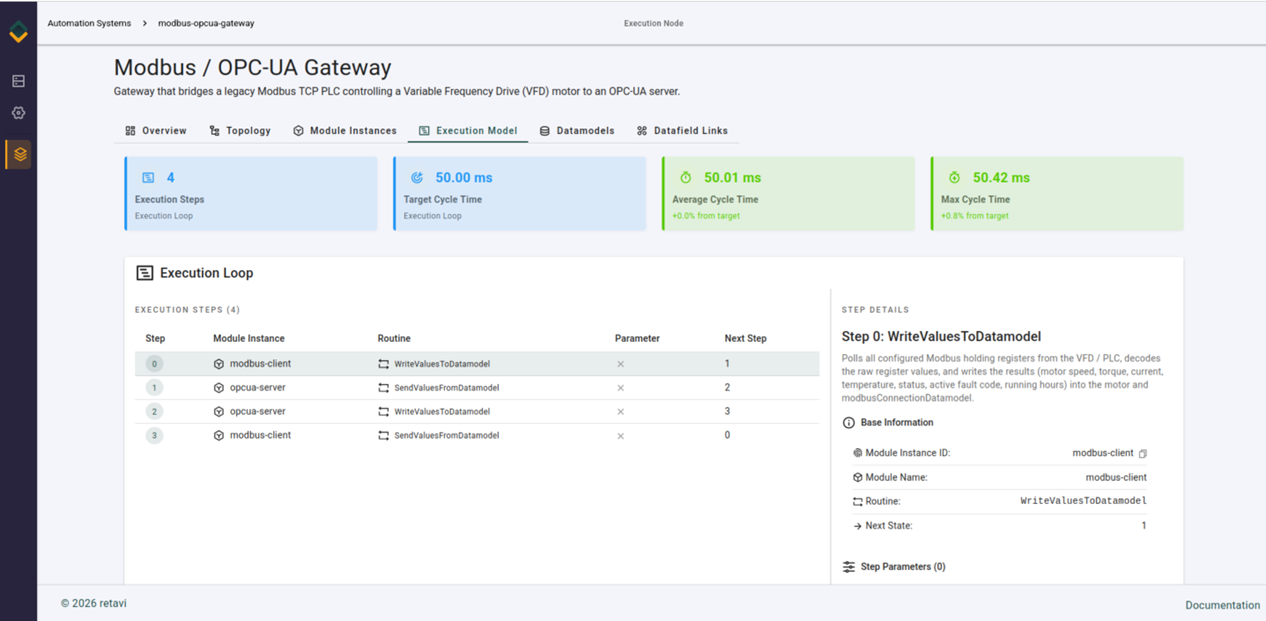Click opcua-server in the step 2 row
The image size is (1266, 621).
[x=258, y=412]
